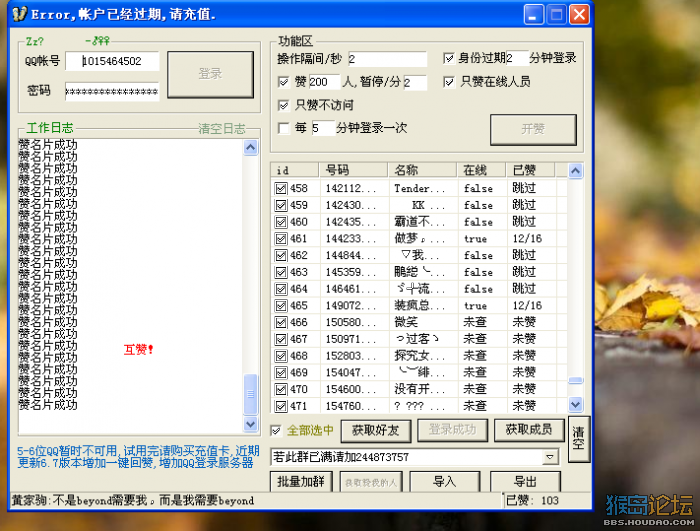Toggle the 只赞不访问 checkbox

pyautogui.click(x=283, y=105)
